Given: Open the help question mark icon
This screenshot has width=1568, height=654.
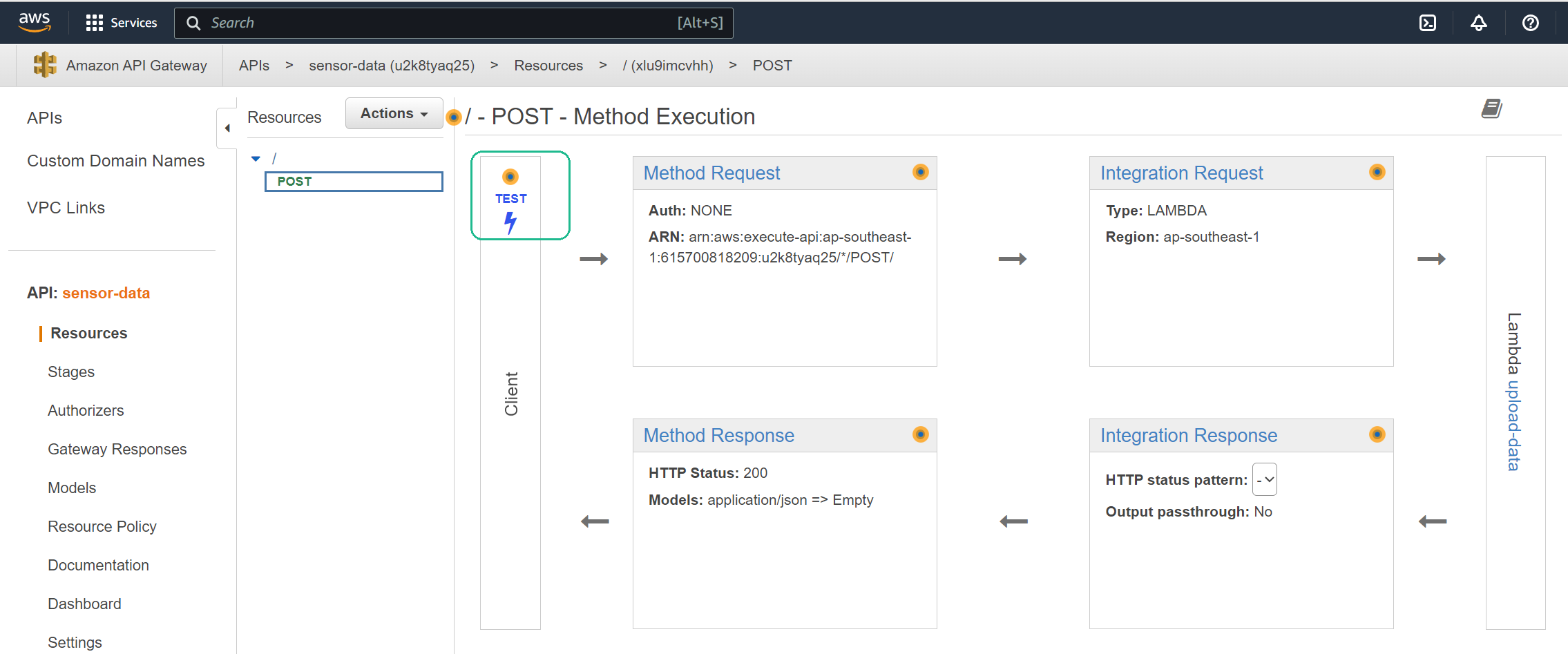Looking at the screenshot, I should pyautogui.click(x=1530, y=23).
